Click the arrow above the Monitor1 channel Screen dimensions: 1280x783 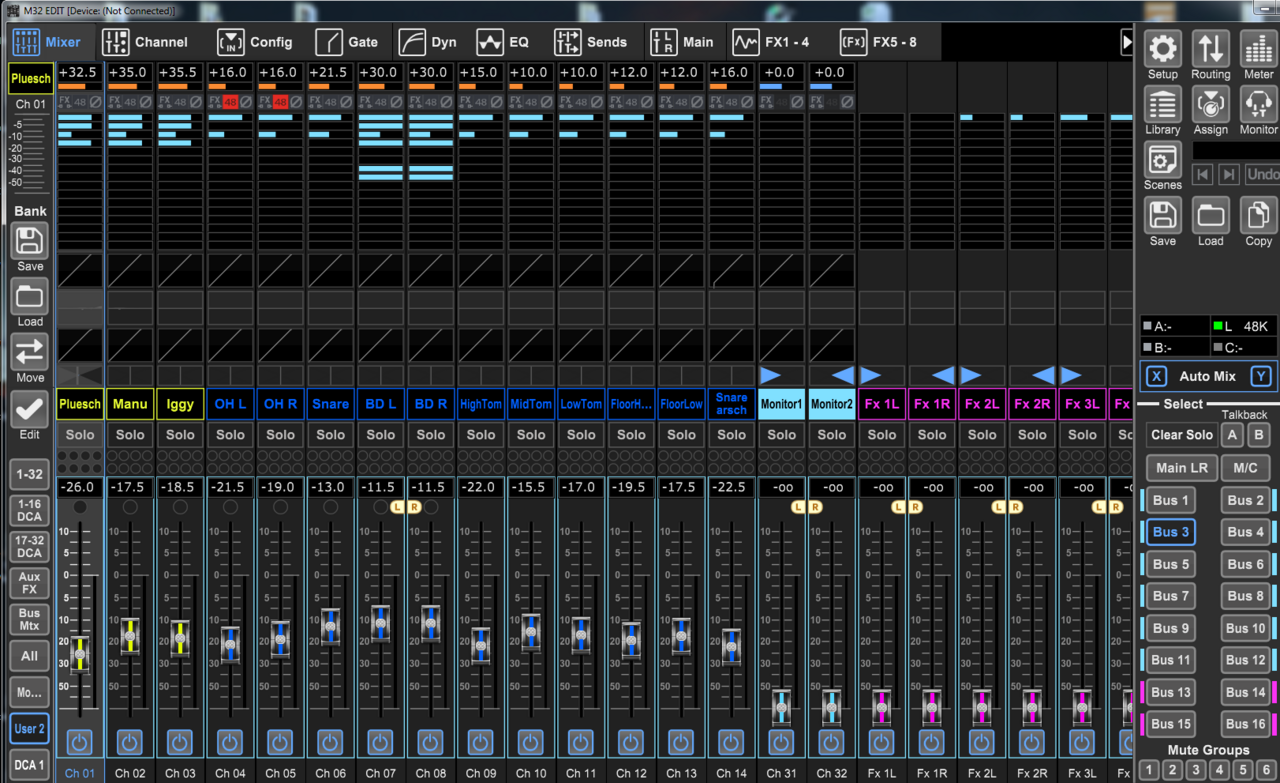[x=770, y=376]
